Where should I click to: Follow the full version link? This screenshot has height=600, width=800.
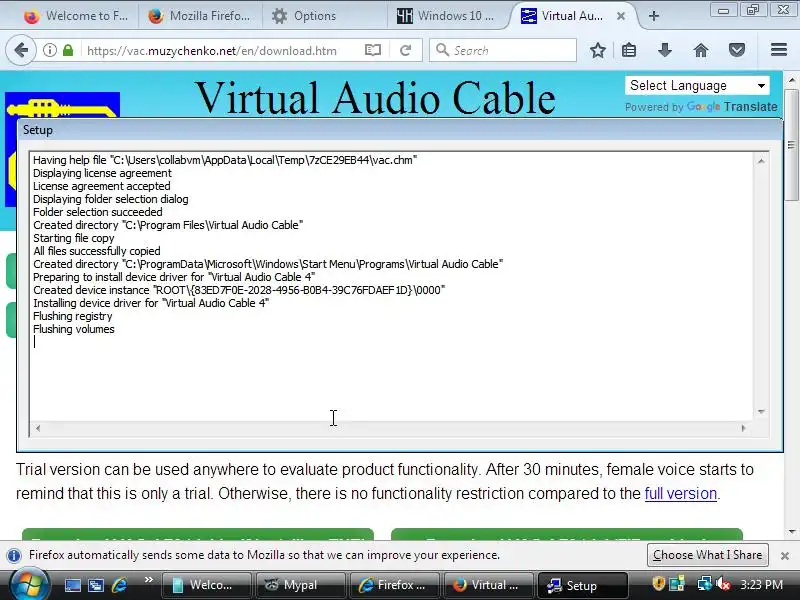pyautogui.click(x=681, y=493)
